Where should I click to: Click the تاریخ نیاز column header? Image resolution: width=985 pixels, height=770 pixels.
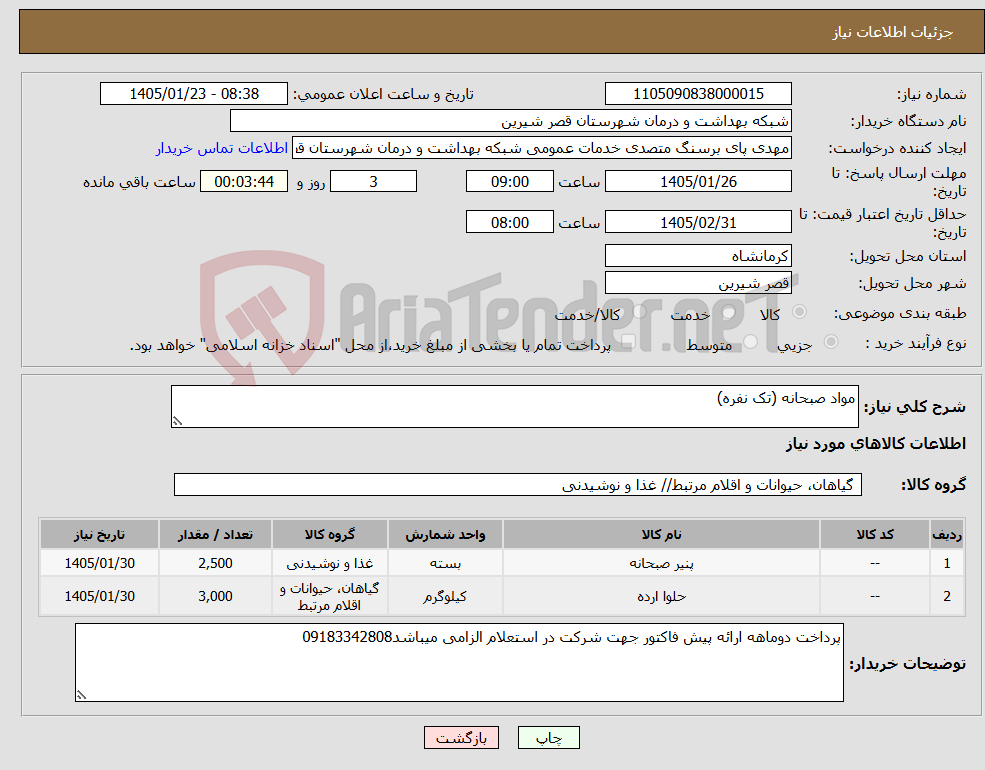coord(99,534)
